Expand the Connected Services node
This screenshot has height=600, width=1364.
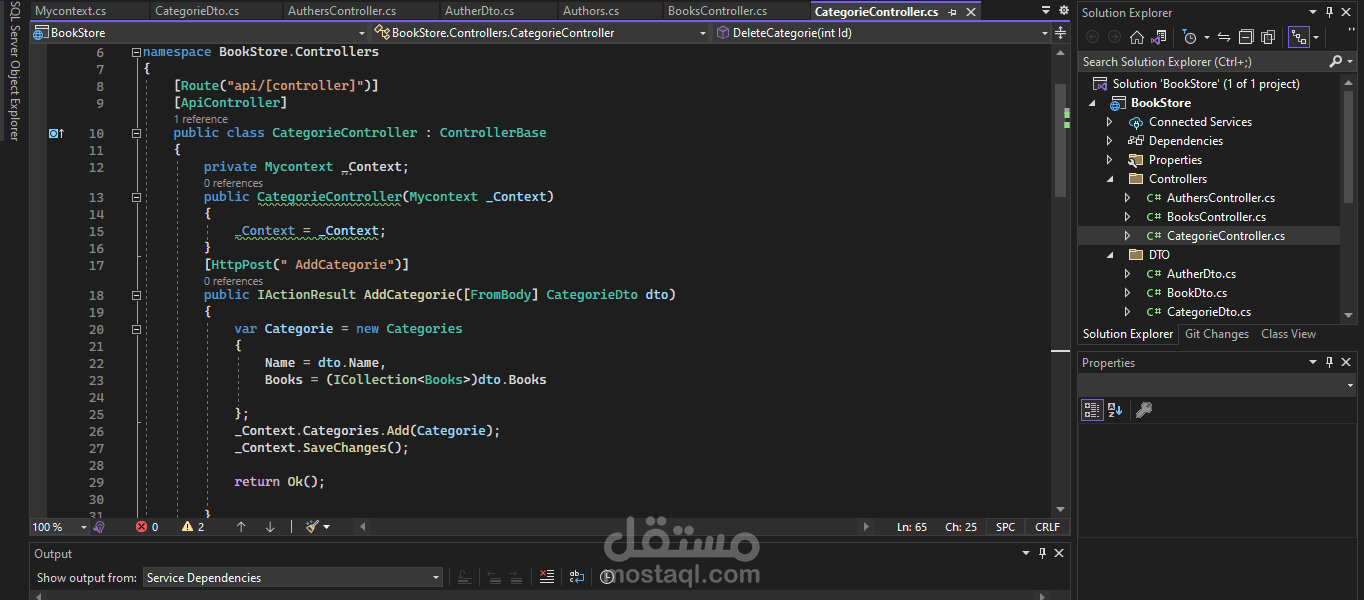click(1109, 122)
